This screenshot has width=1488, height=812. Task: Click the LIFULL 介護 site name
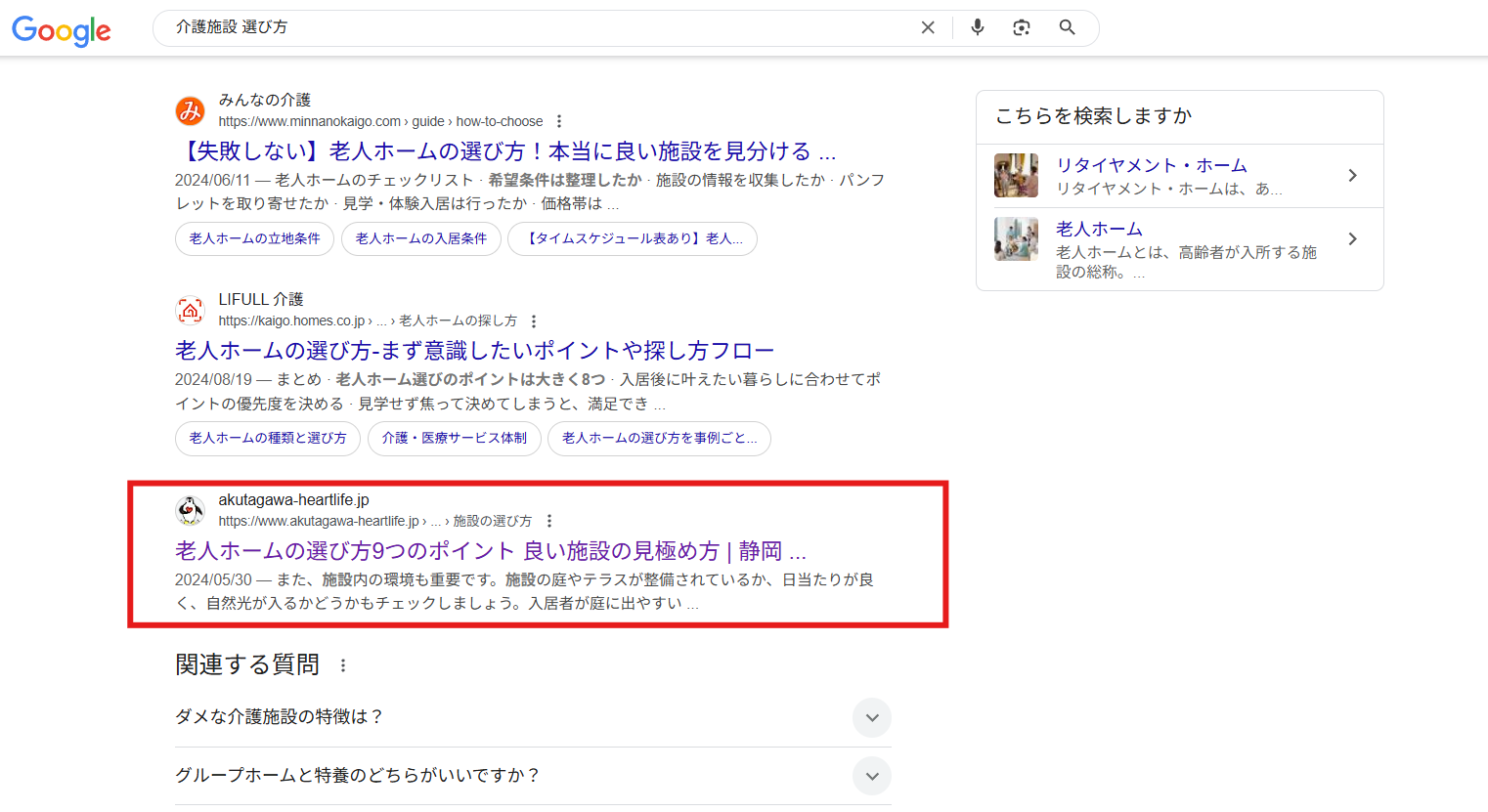(x=261, y=300)
